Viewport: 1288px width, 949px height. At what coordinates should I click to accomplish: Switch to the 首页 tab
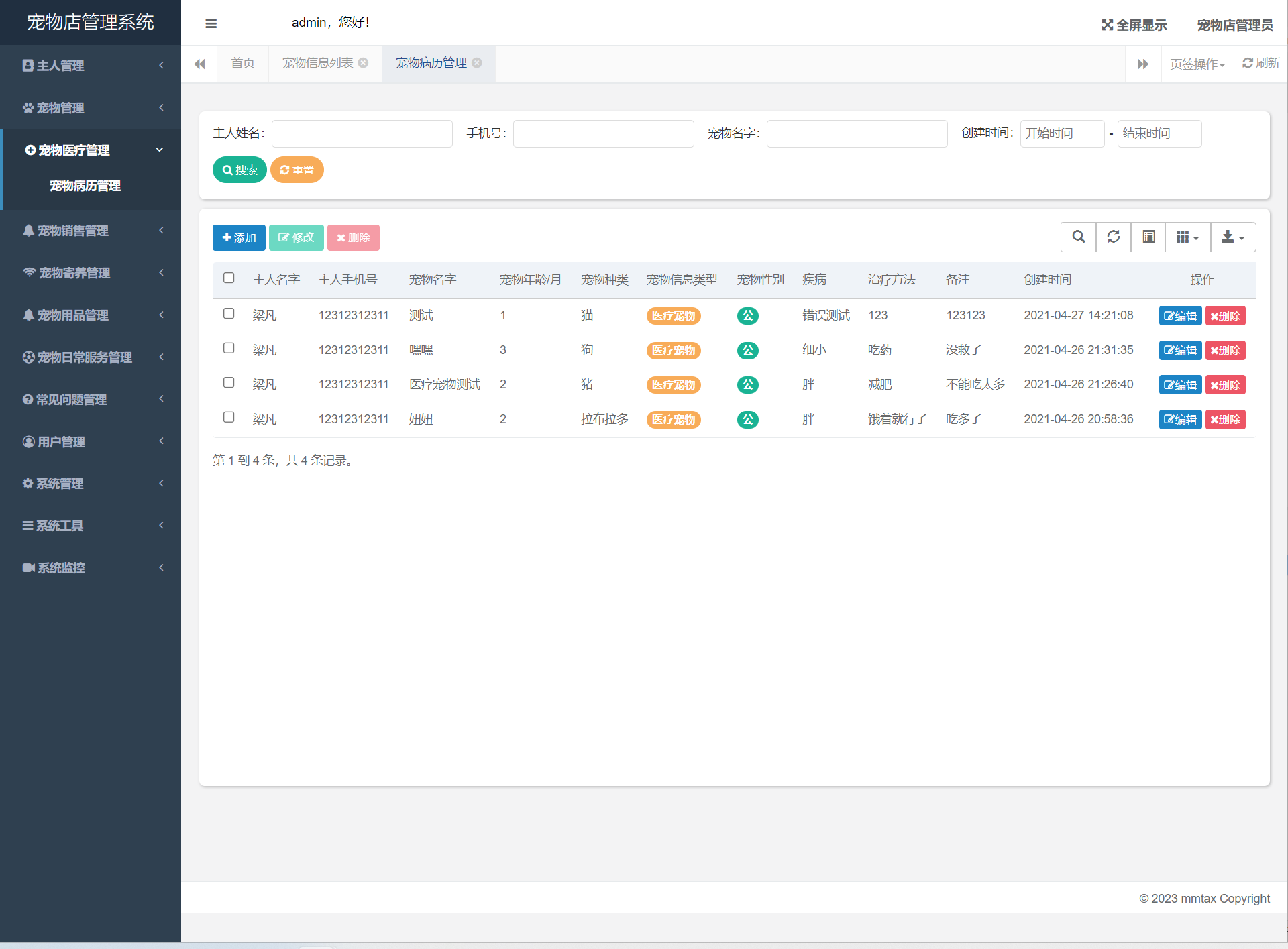242,63
